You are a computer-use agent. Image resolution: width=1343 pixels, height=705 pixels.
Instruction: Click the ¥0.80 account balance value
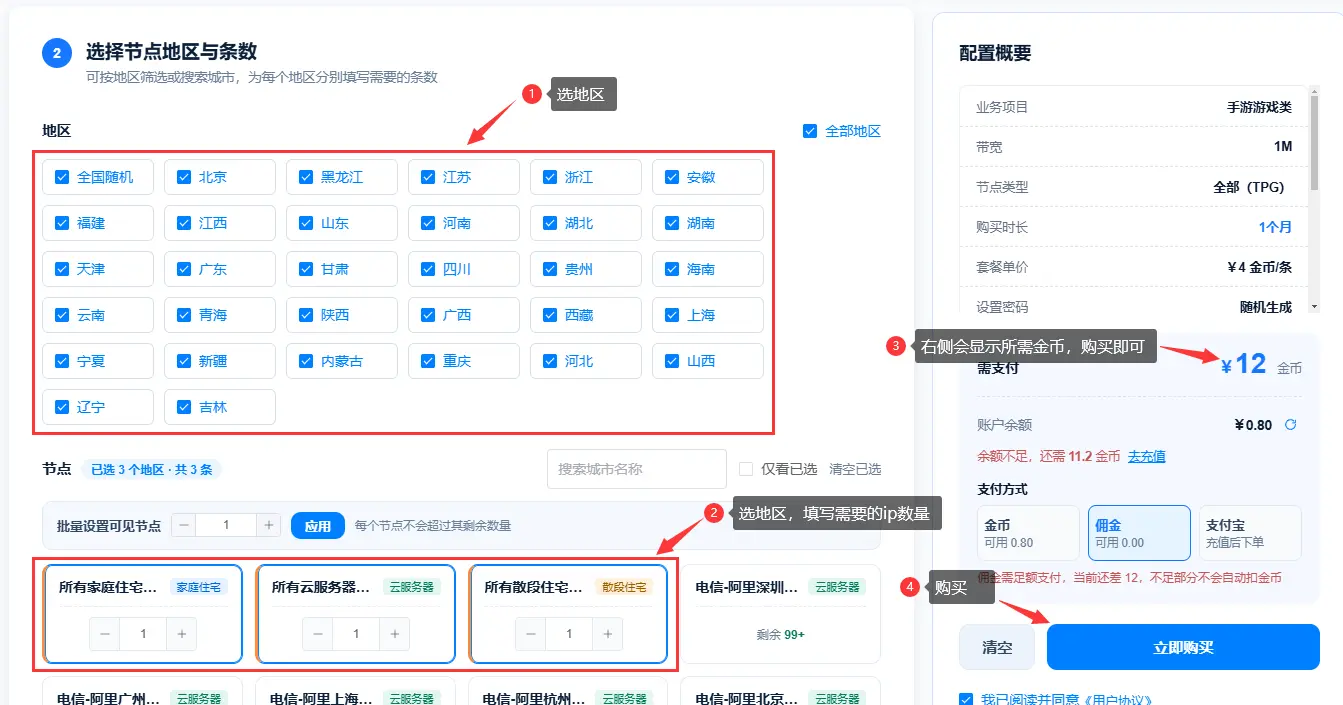[1253, 425]
